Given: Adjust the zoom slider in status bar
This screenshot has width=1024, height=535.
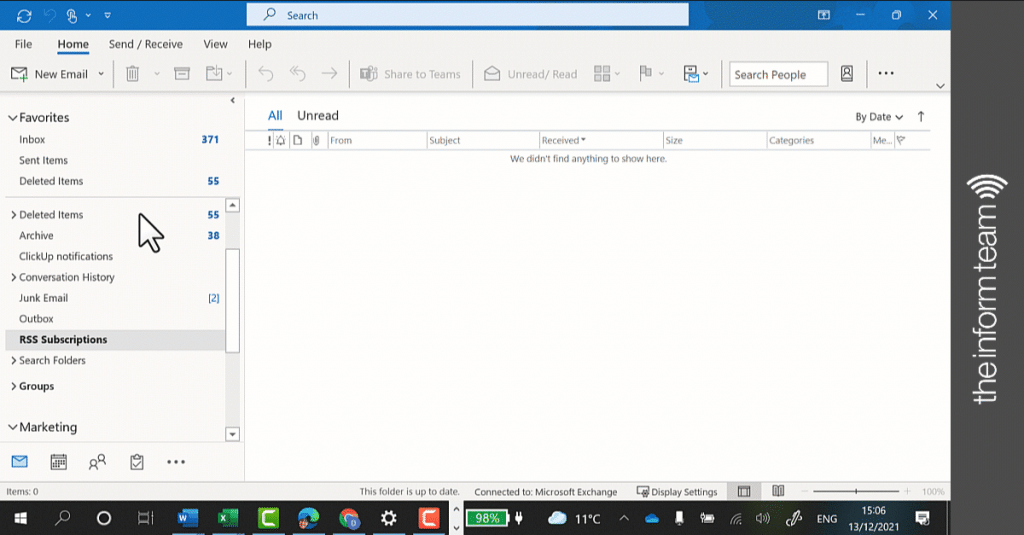Looking at the screenshot, I should pos(856,491).
